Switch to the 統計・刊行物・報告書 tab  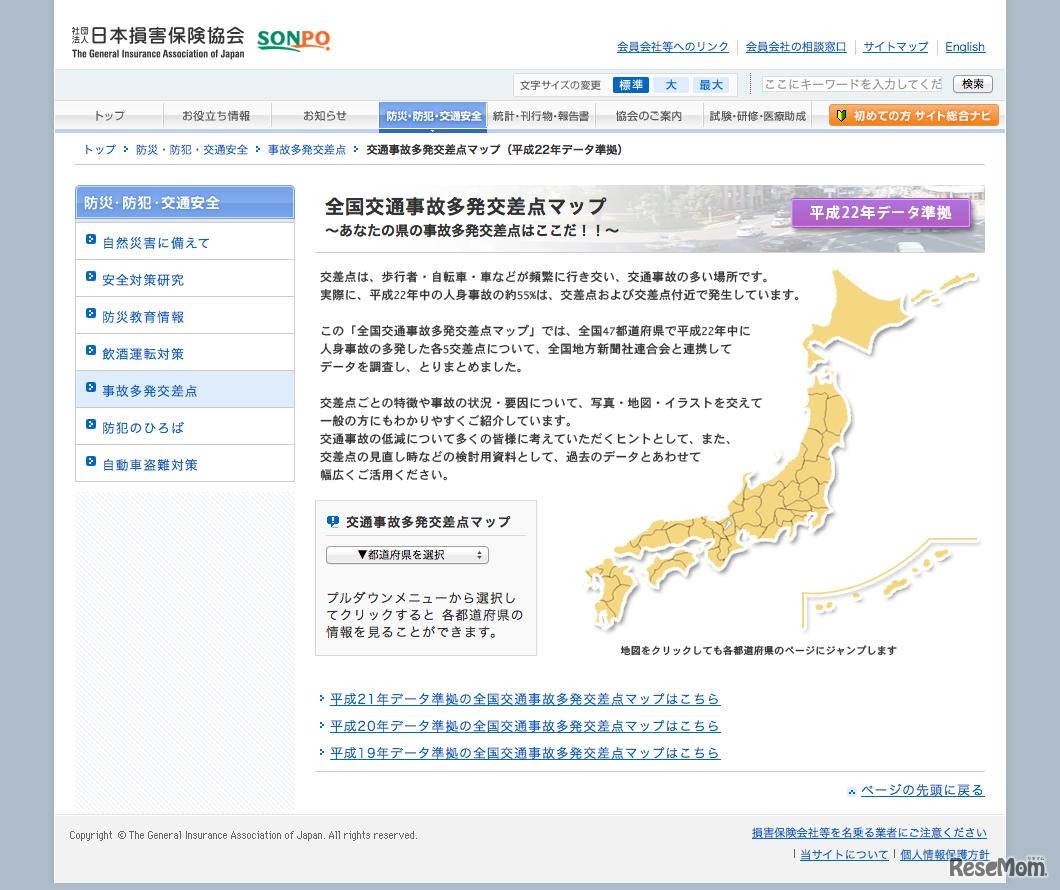pyautogui.click(x=539, y=115)
